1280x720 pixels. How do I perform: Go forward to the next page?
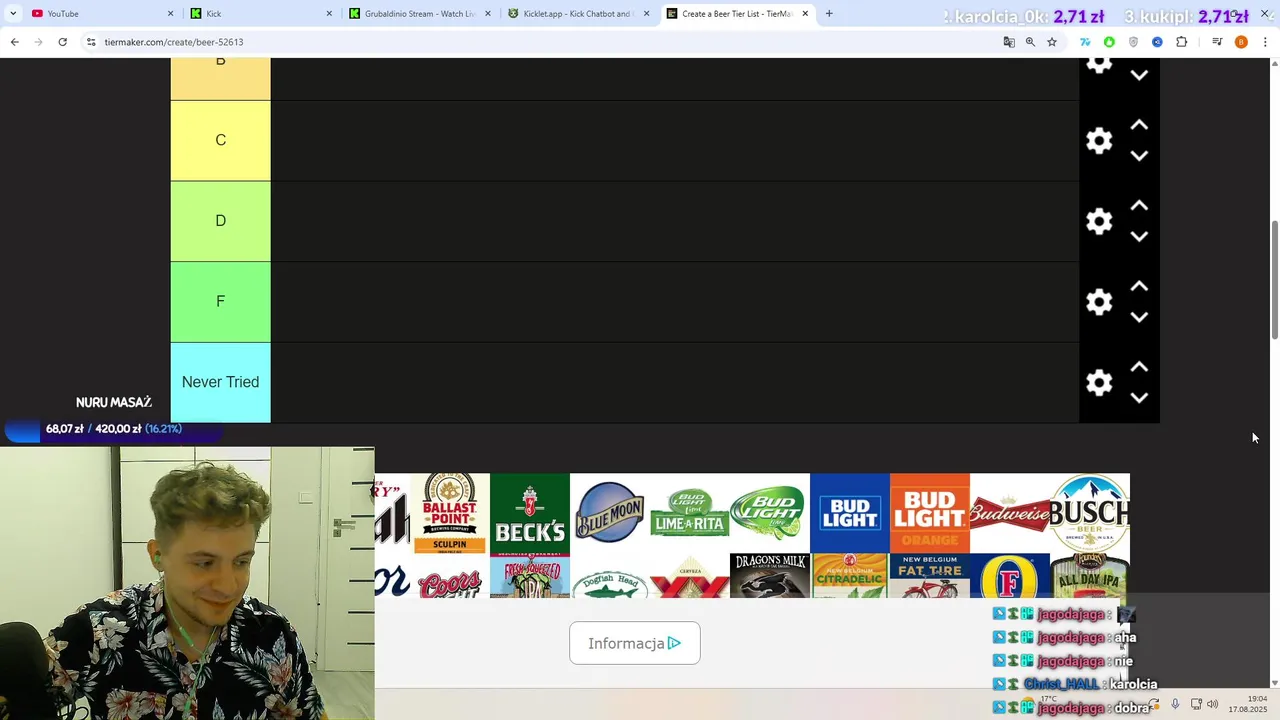coord(38,42)
